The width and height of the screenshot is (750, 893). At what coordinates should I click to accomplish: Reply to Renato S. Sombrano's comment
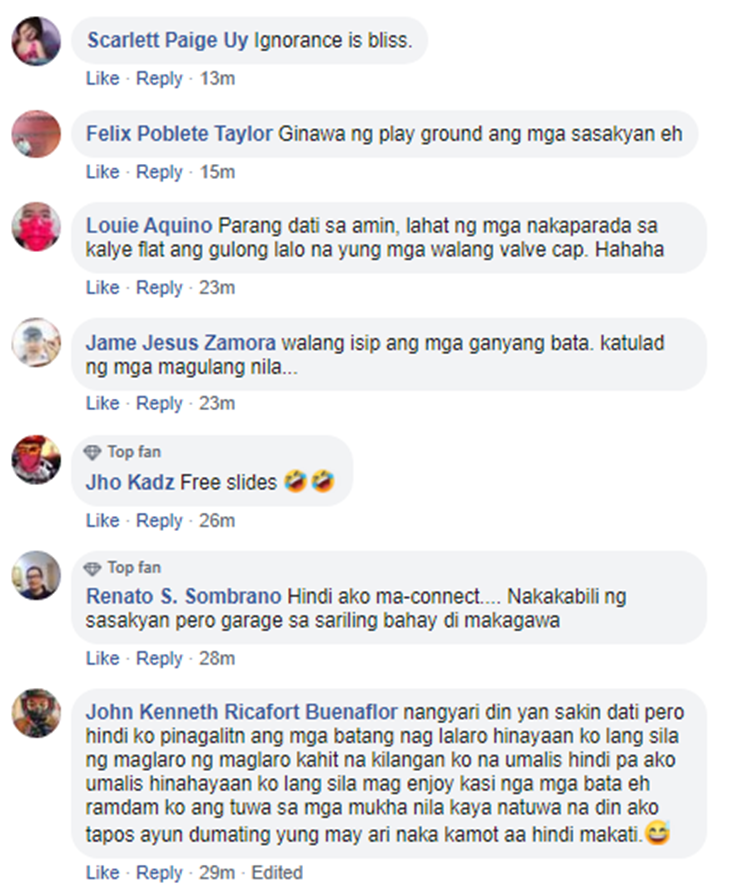pos(159,658)
